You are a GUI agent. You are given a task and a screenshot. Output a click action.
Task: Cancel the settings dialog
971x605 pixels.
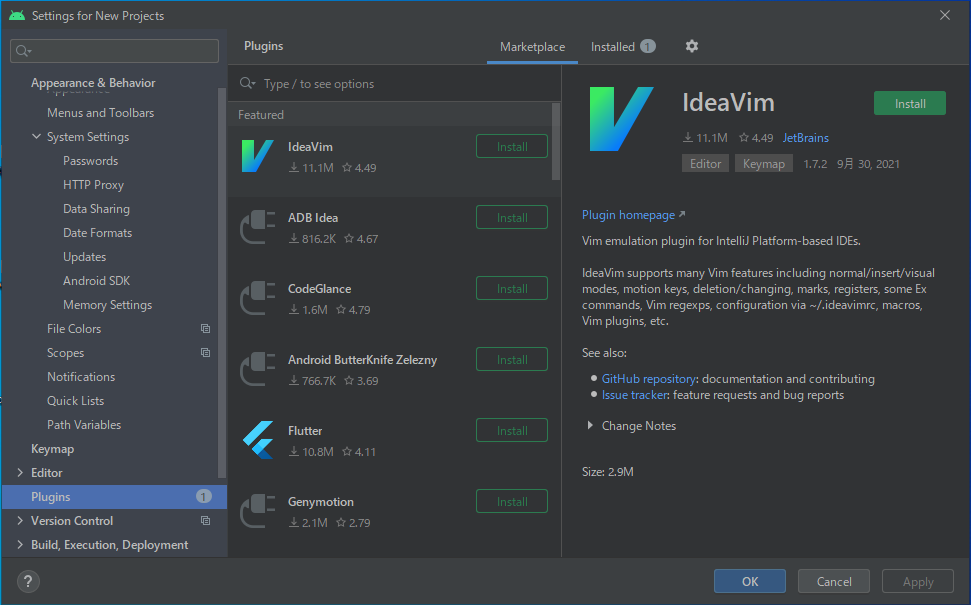(834, 581)
